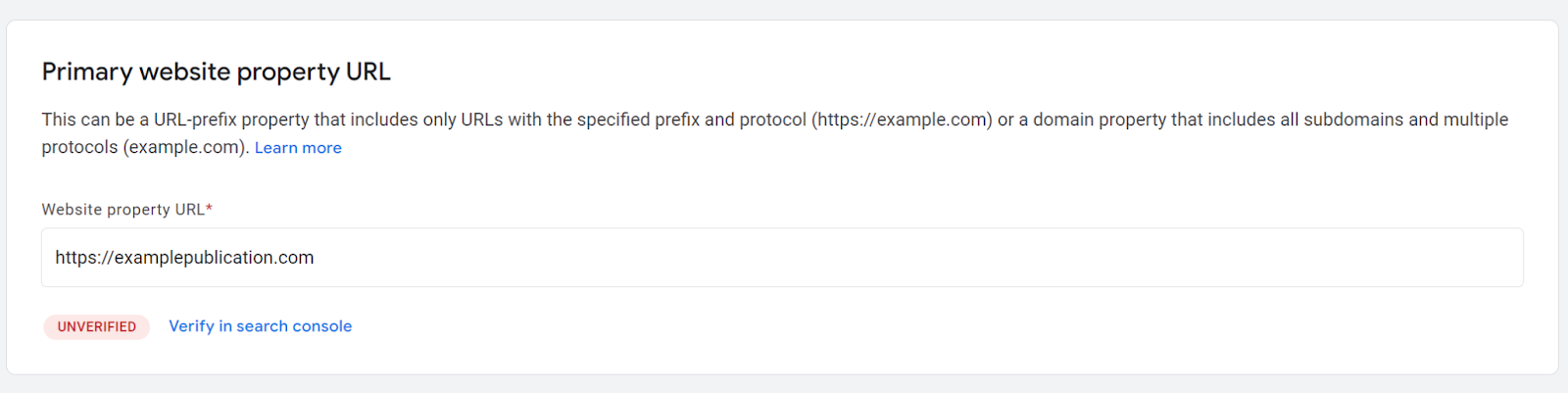Click the red UNVERIFIED status badge
The width and height of the screenshot is (1568, 393).
[x=96, y=327]
